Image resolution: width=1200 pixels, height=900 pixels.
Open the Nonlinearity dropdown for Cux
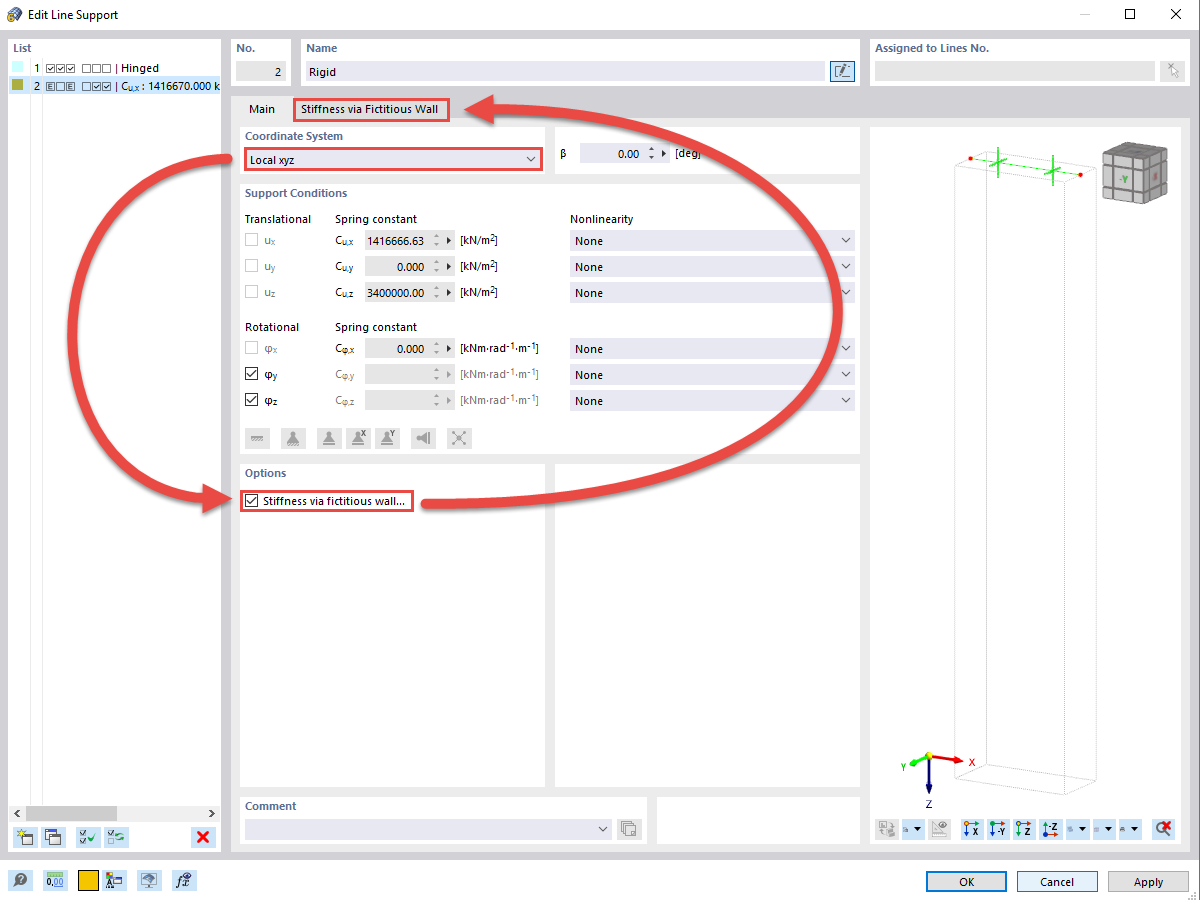pyautogui.click(x=846, y=240)
